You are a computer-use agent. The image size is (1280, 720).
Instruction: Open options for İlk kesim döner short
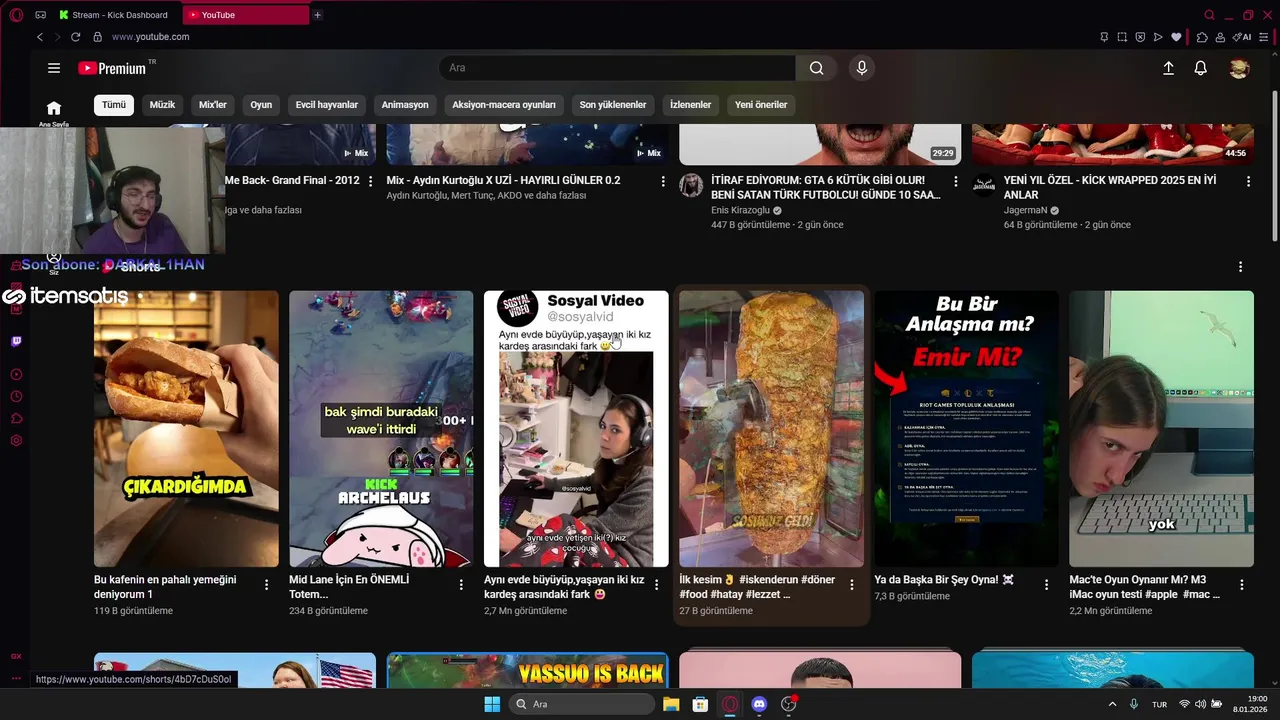(852, 584)
